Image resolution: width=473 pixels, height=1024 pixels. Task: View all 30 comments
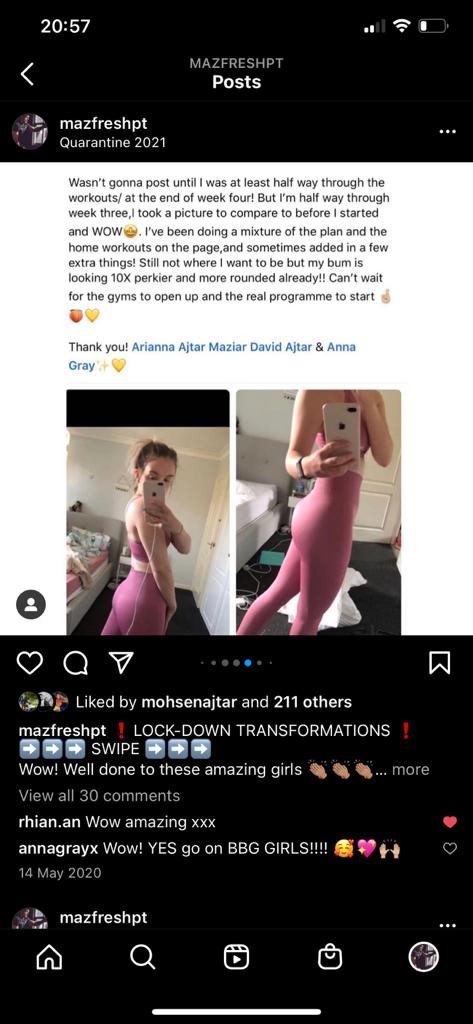99,795
